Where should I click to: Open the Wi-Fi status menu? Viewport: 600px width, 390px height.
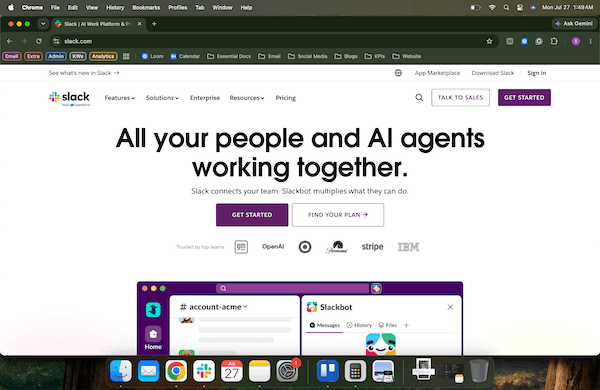pos(492,7)
